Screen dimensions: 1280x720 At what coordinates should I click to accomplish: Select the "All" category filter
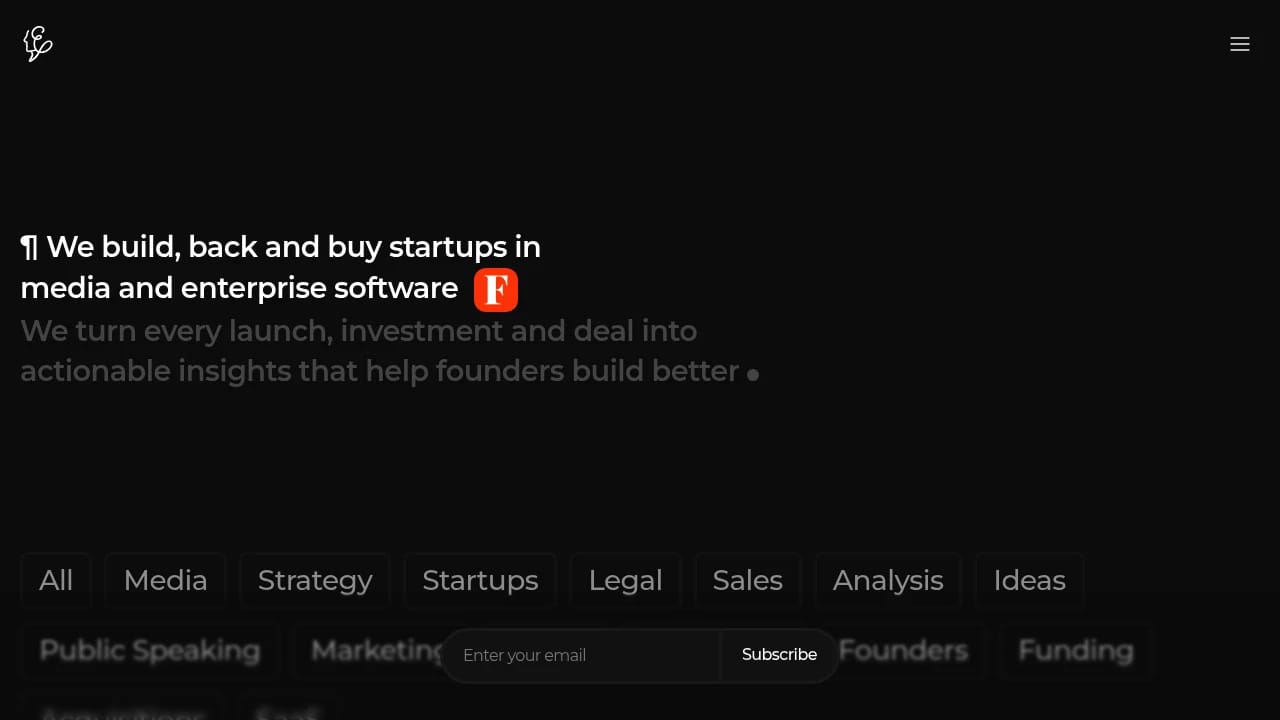[56, 580]
